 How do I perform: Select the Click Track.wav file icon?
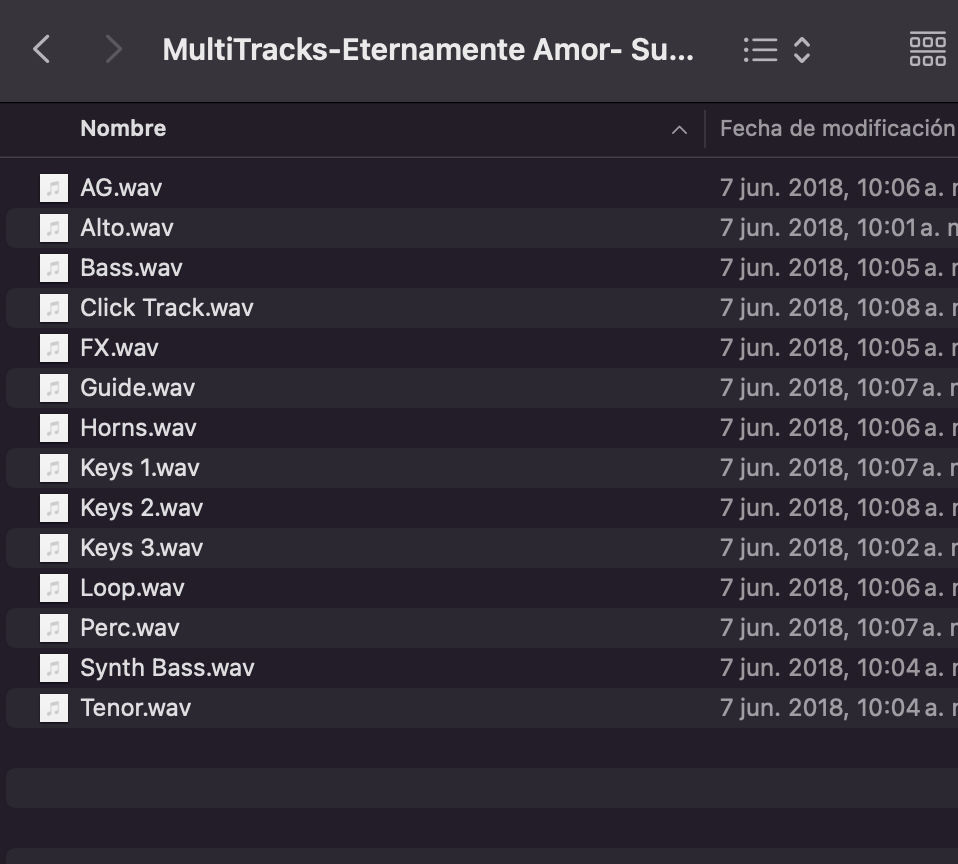tap(54, 308)
